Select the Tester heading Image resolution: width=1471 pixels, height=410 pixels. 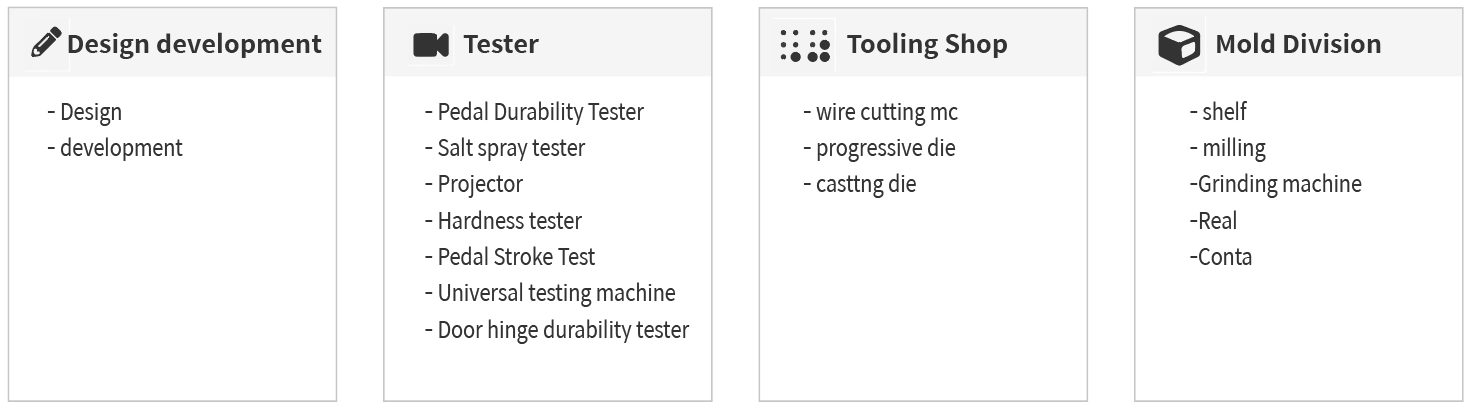pos(501,44)
